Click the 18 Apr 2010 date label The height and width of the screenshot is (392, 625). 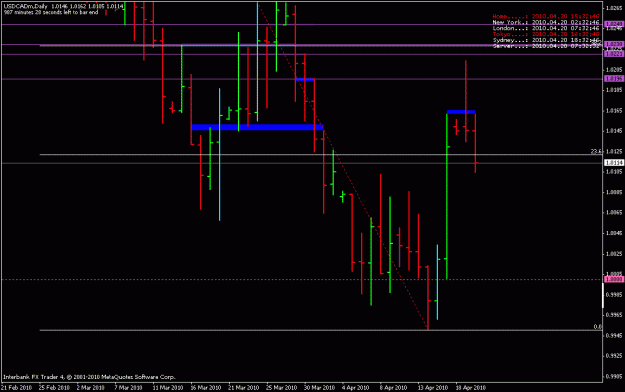(x=471, y=388)
